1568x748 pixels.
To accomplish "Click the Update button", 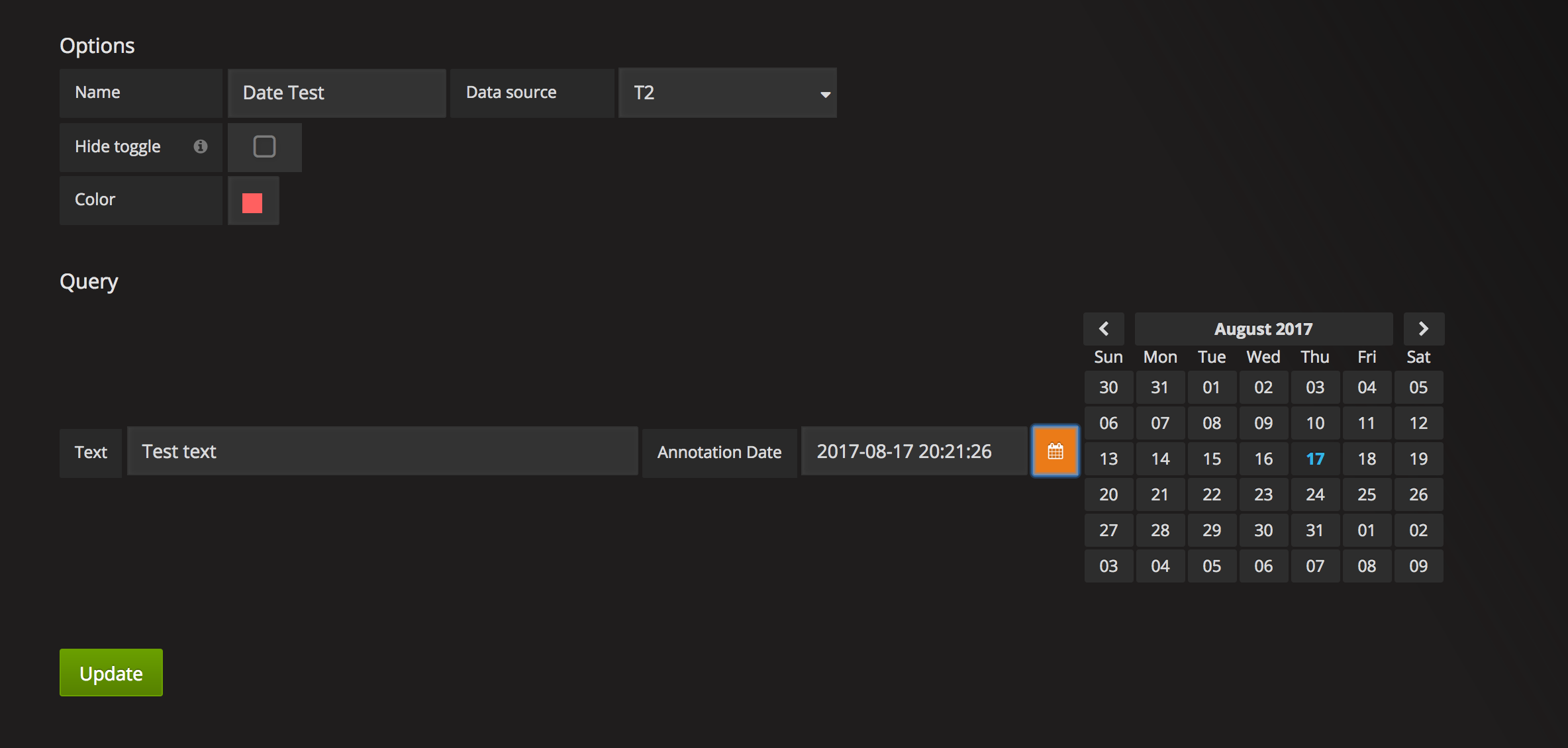I will point(110,673).
